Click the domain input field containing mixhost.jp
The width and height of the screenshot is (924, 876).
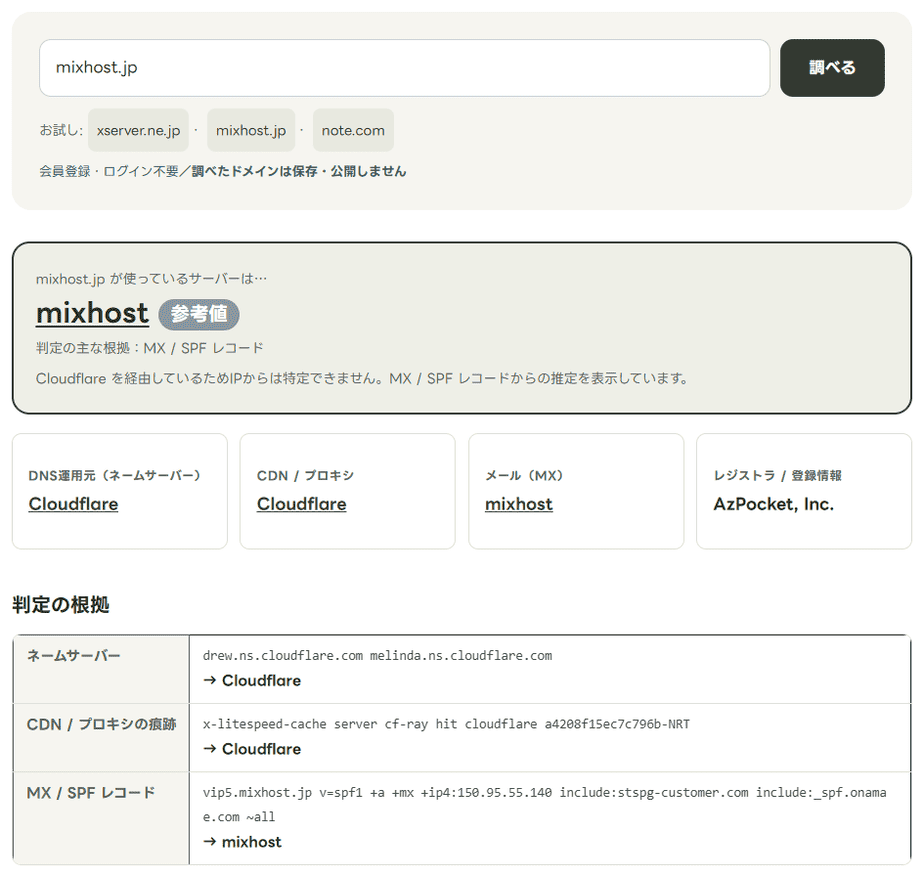[x=404, y=68]
